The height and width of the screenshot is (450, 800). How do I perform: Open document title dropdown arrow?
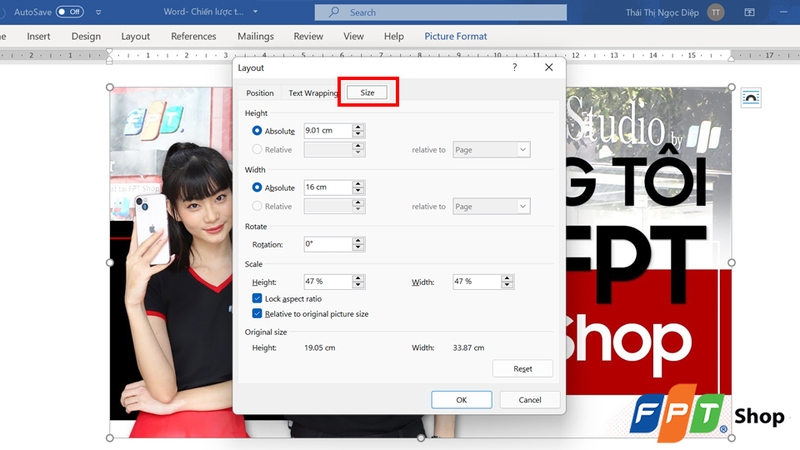(255, 11)
